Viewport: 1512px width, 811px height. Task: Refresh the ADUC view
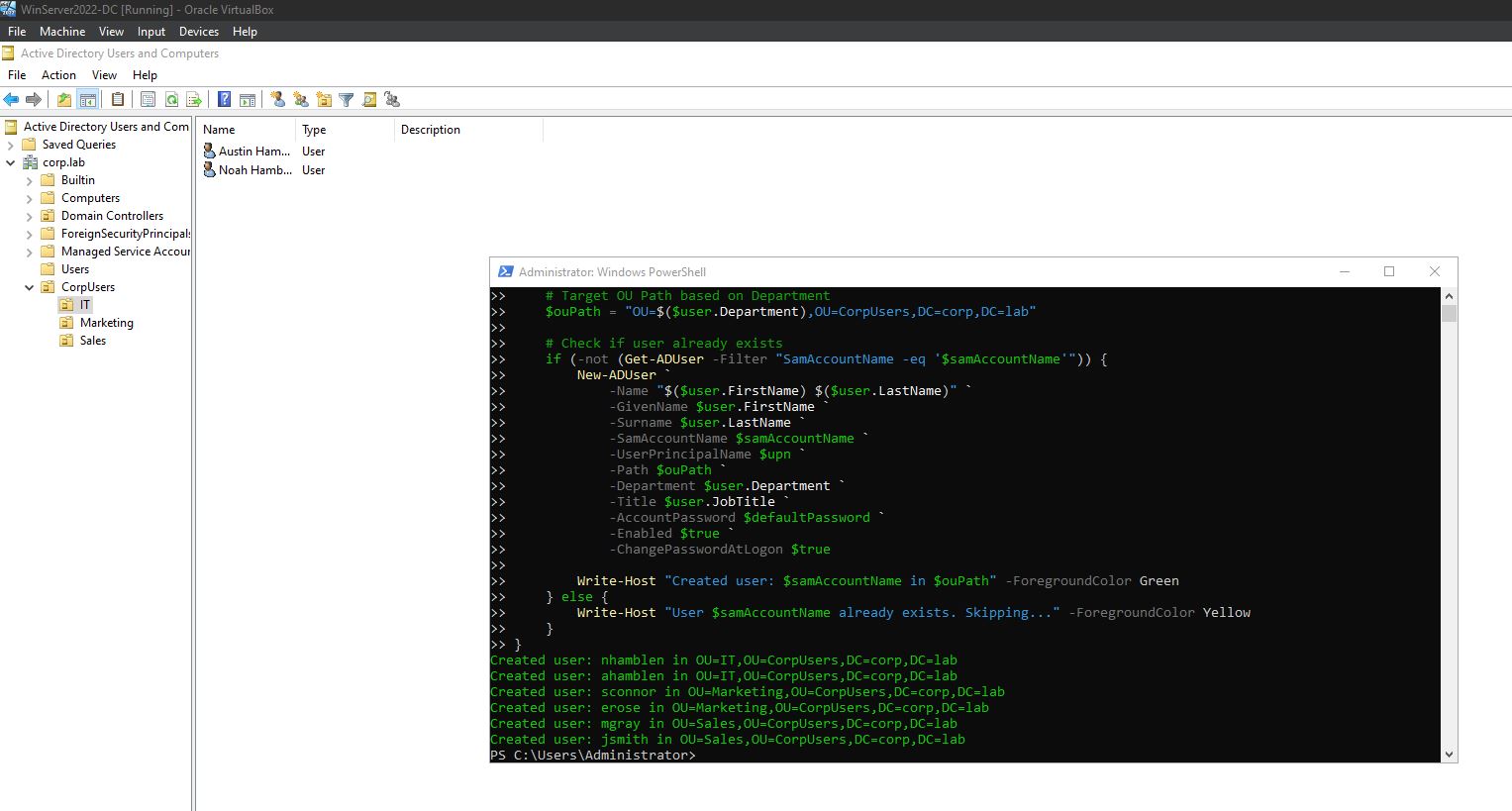pos(171,99)
